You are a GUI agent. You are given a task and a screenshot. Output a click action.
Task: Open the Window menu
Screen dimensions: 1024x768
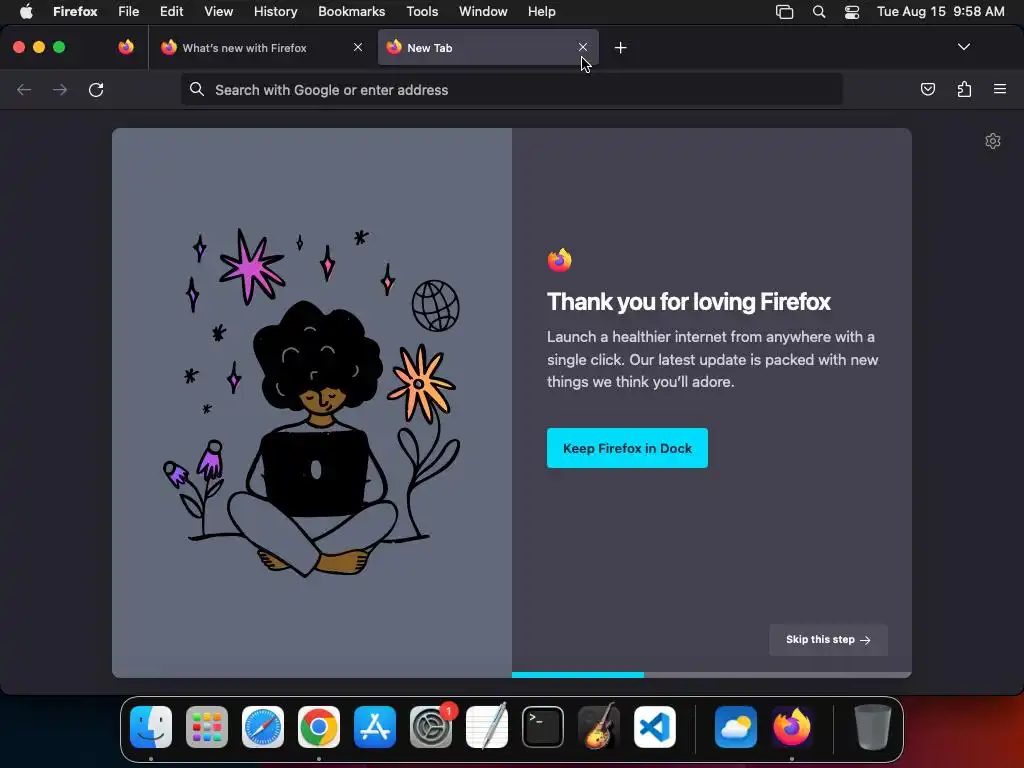(483, 11)
